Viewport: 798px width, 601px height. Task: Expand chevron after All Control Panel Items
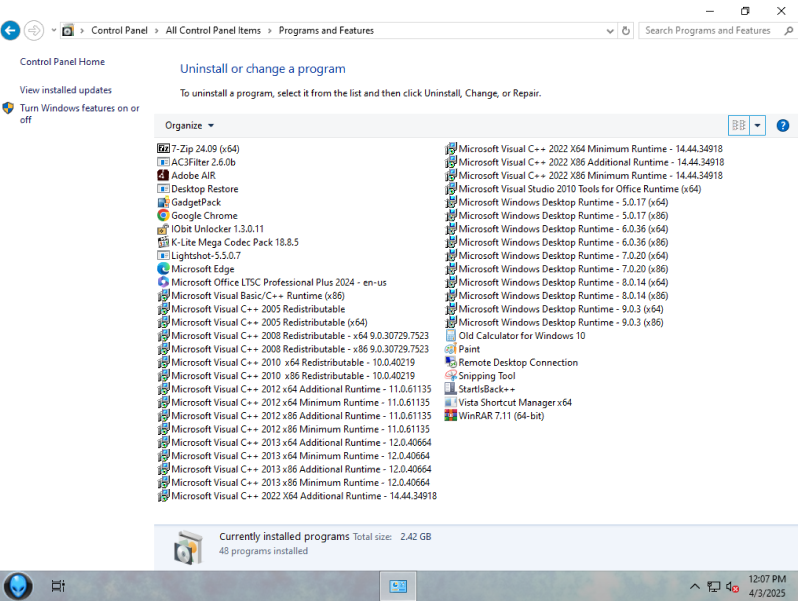[x=270, y=31]
